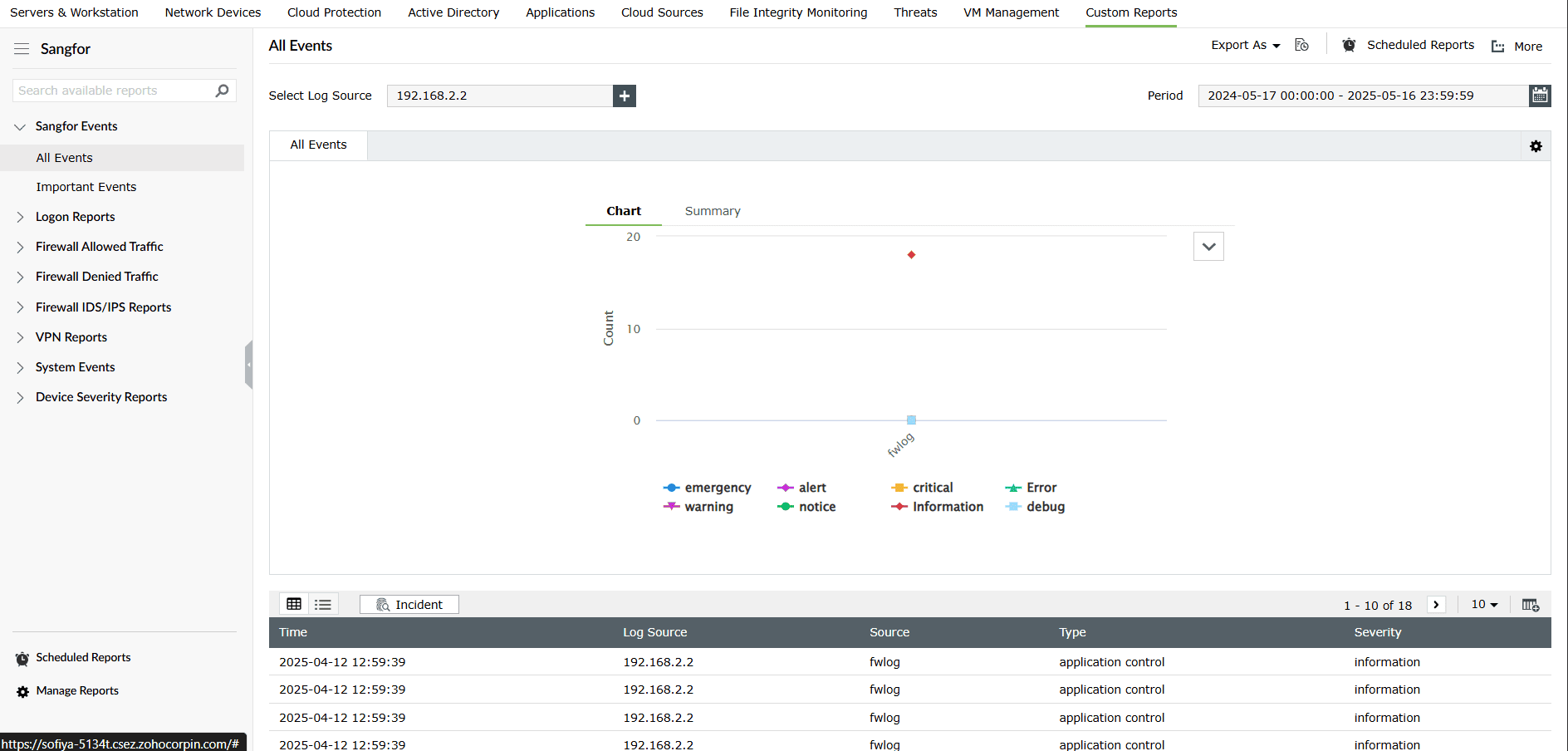This screenshot has height=751, width=1568.
Task: Open chart type dropdown chevron
Action: coord(1208,247)
